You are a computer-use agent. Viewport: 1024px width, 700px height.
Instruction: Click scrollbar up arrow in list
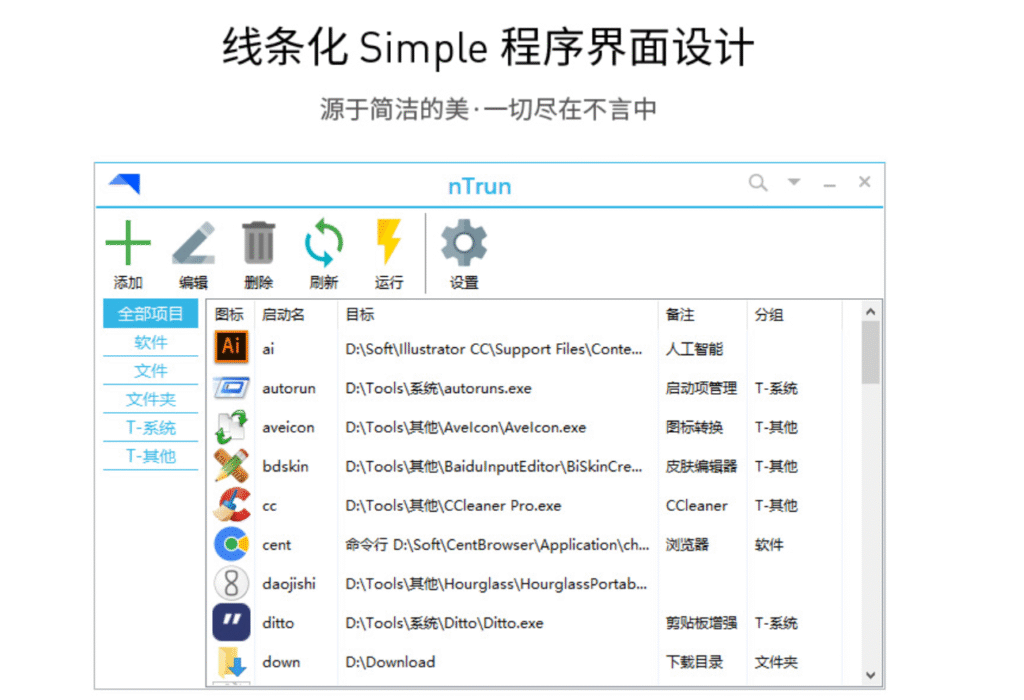tap(871, 312)
